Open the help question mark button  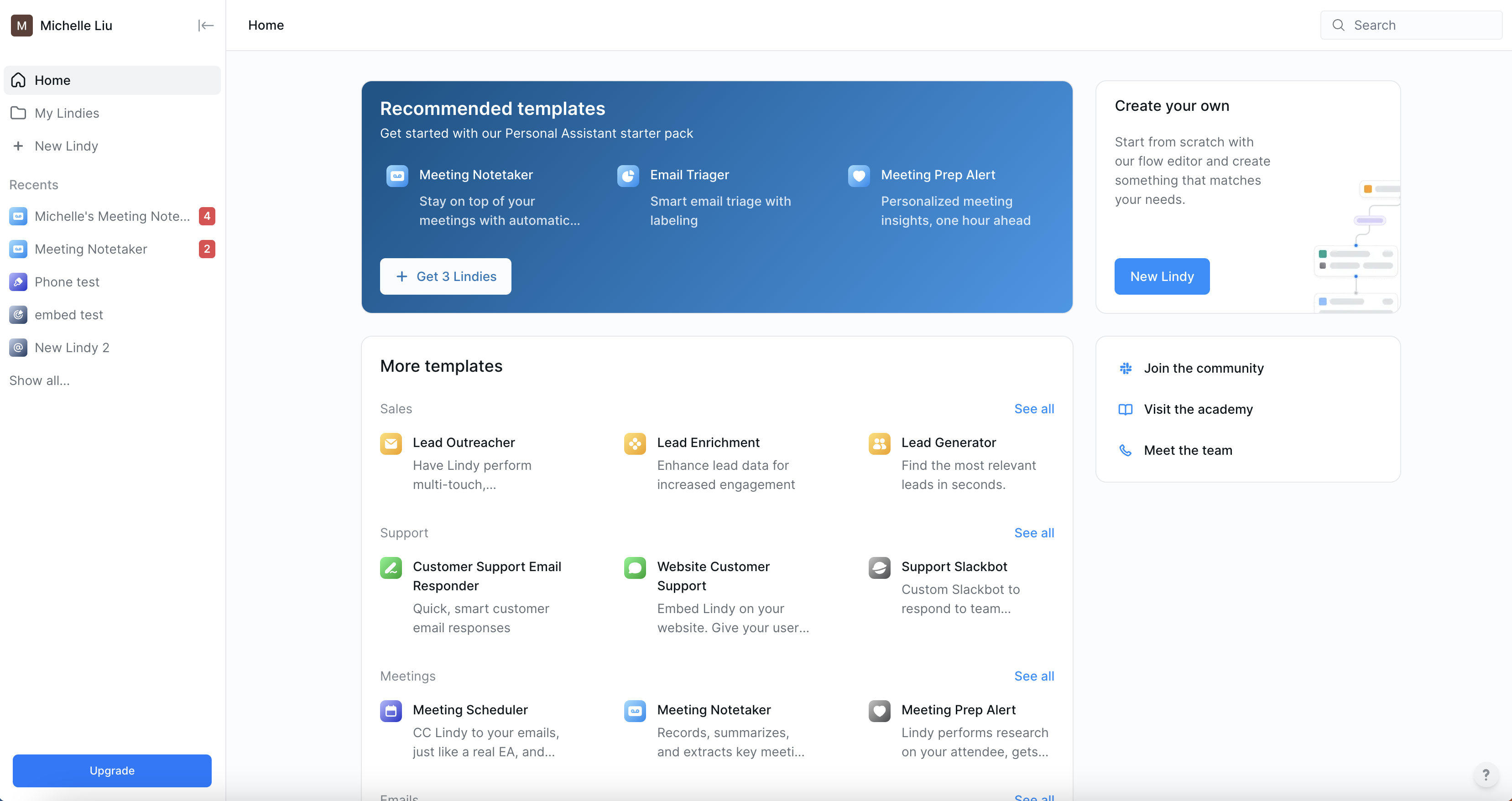[1485, 775]
